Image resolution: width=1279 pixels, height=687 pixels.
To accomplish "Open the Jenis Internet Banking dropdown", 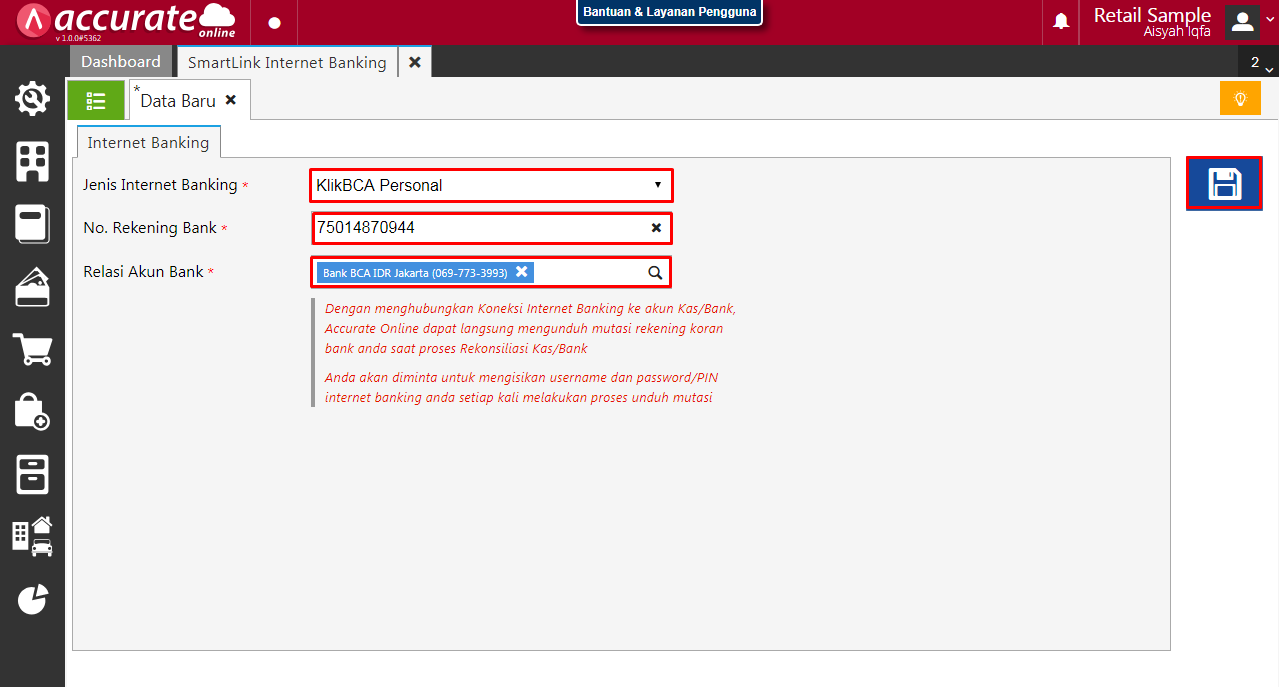I will (490, 185).
